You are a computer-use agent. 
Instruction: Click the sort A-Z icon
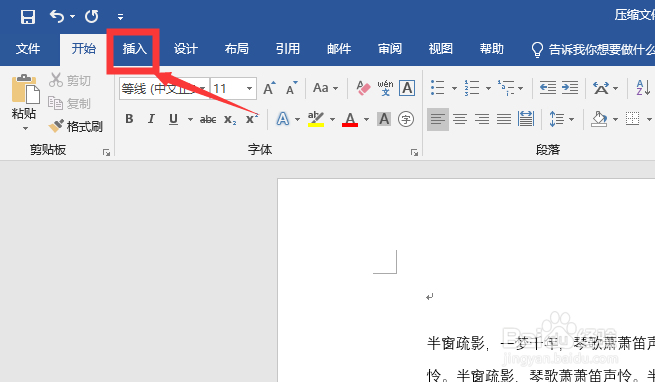click(643, 88)
